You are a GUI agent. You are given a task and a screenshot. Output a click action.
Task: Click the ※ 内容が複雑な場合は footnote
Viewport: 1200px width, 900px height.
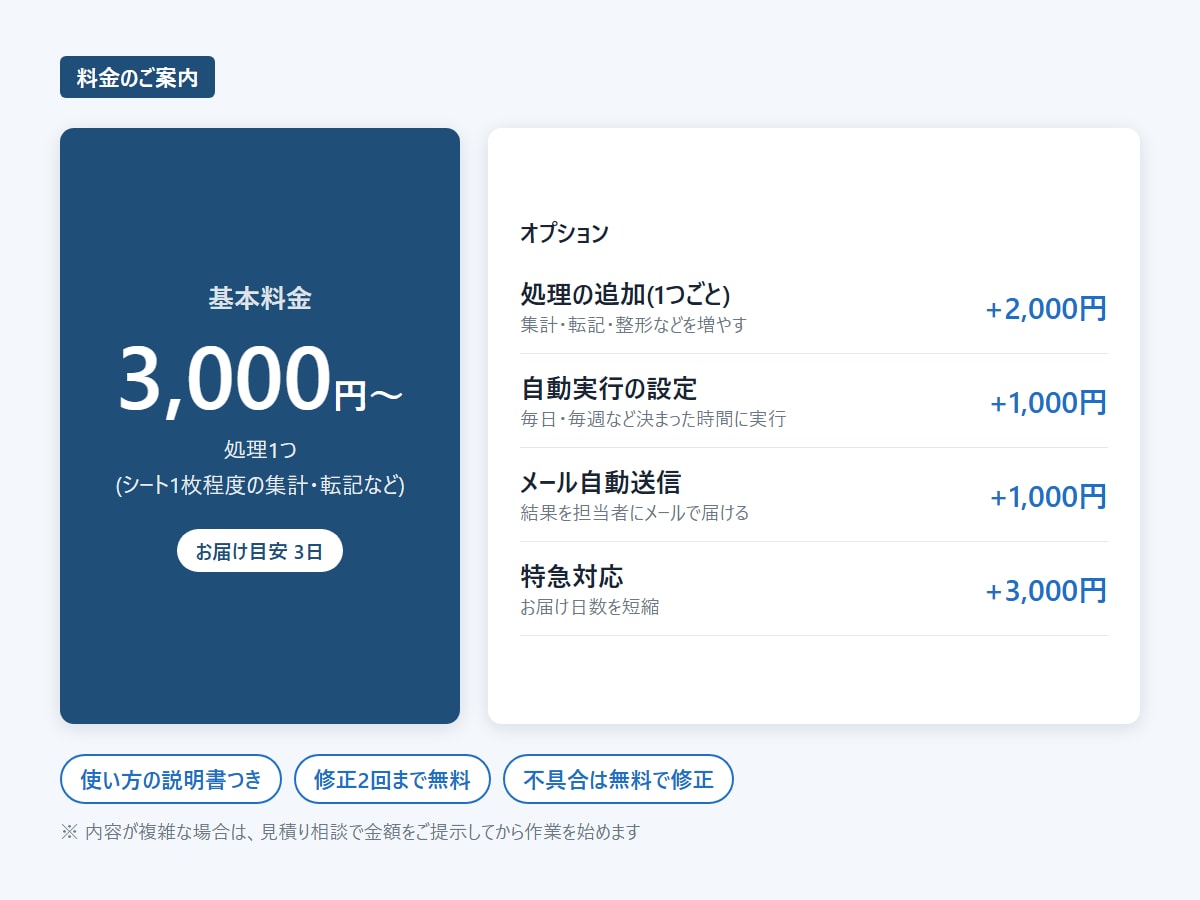[x=350, y=831]
